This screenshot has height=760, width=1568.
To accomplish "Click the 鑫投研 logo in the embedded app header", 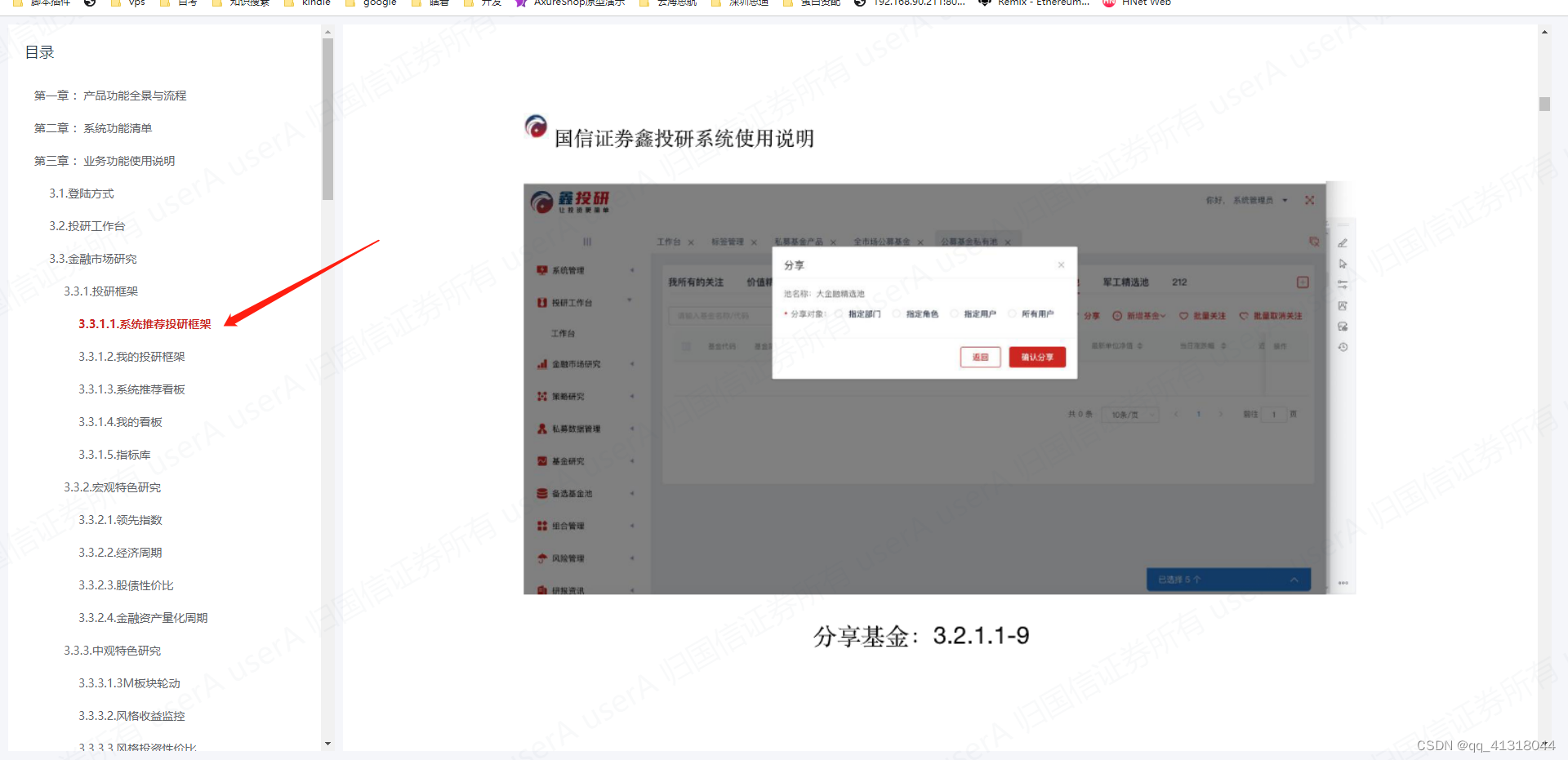I will pos(570,202).
